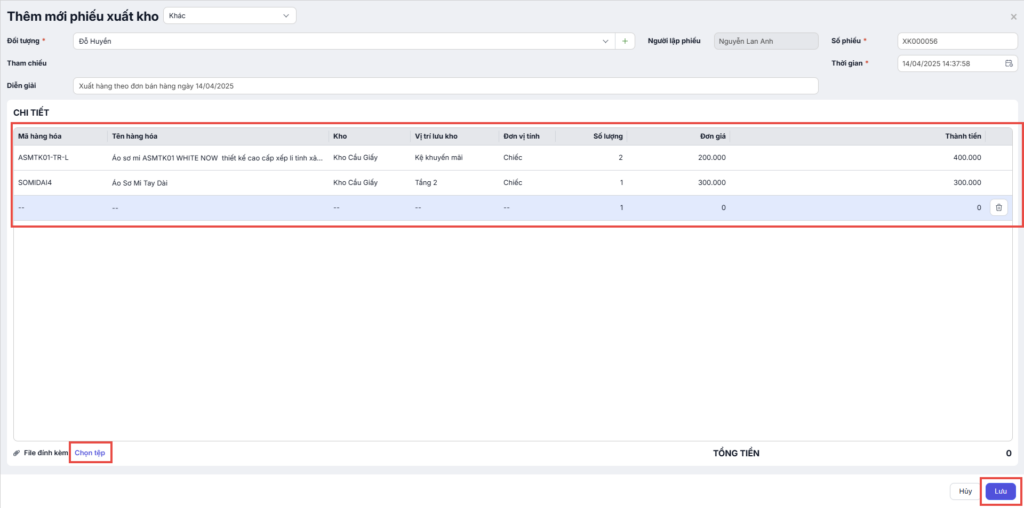The width and height of the screenshot is (1024, 508).
Task: Click the Mã hàng hóa column header
Action: point(41,135)
